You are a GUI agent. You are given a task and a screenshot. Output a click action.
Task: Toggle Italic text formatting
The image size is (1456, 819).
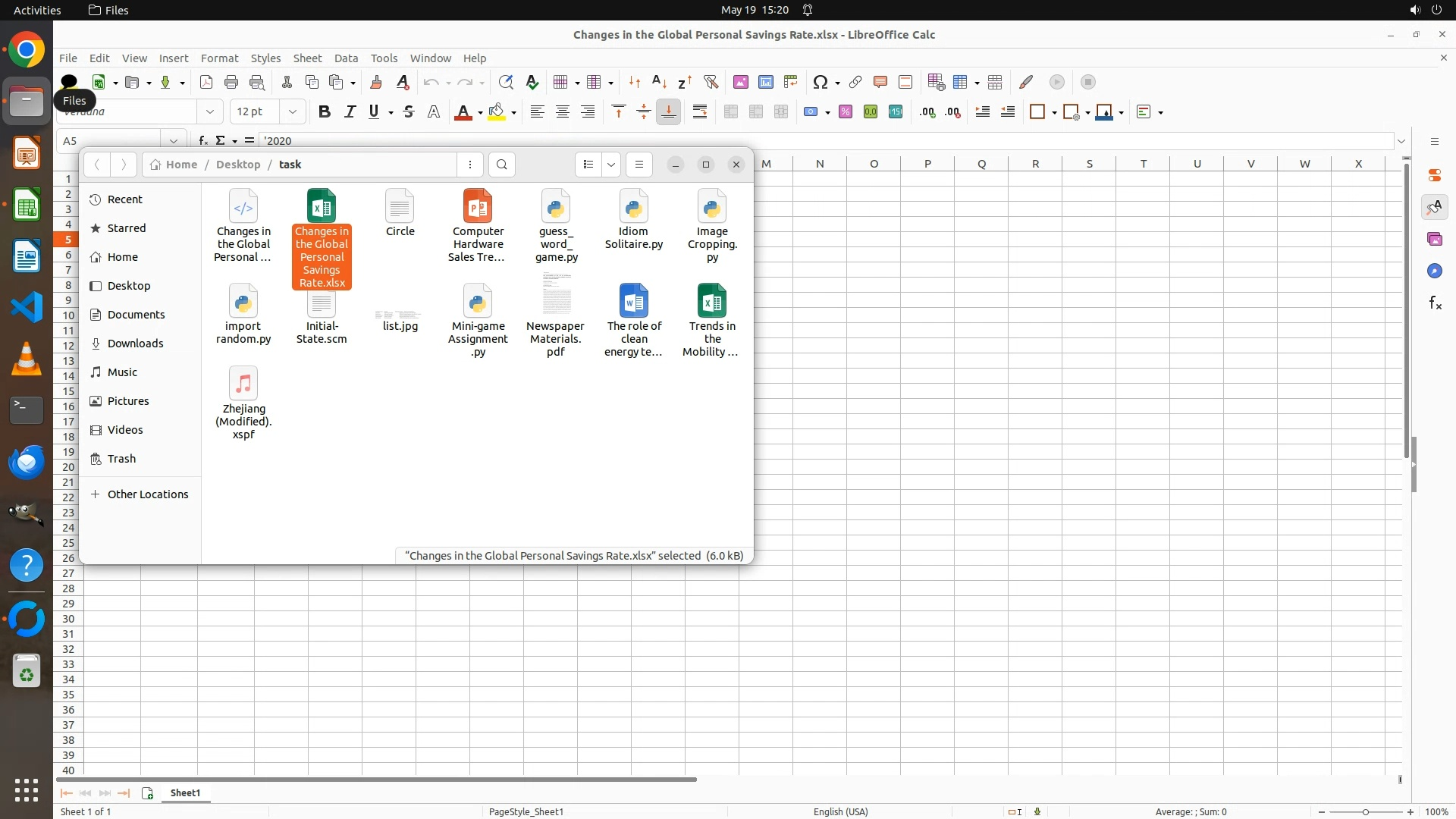(350, 111)
